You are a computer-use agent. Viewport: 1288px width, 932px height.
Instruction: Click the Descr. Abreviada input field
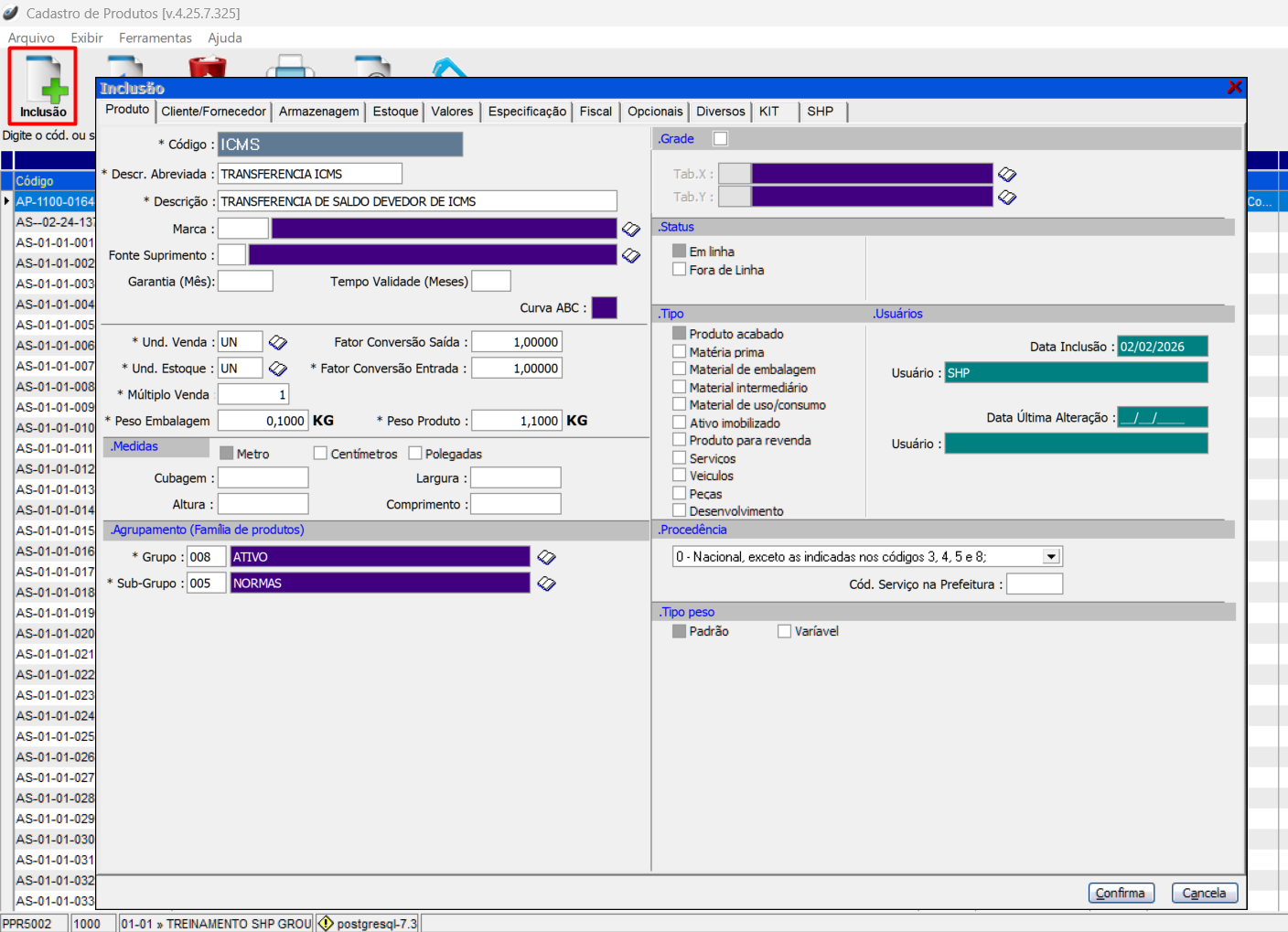tap(309, 174)
